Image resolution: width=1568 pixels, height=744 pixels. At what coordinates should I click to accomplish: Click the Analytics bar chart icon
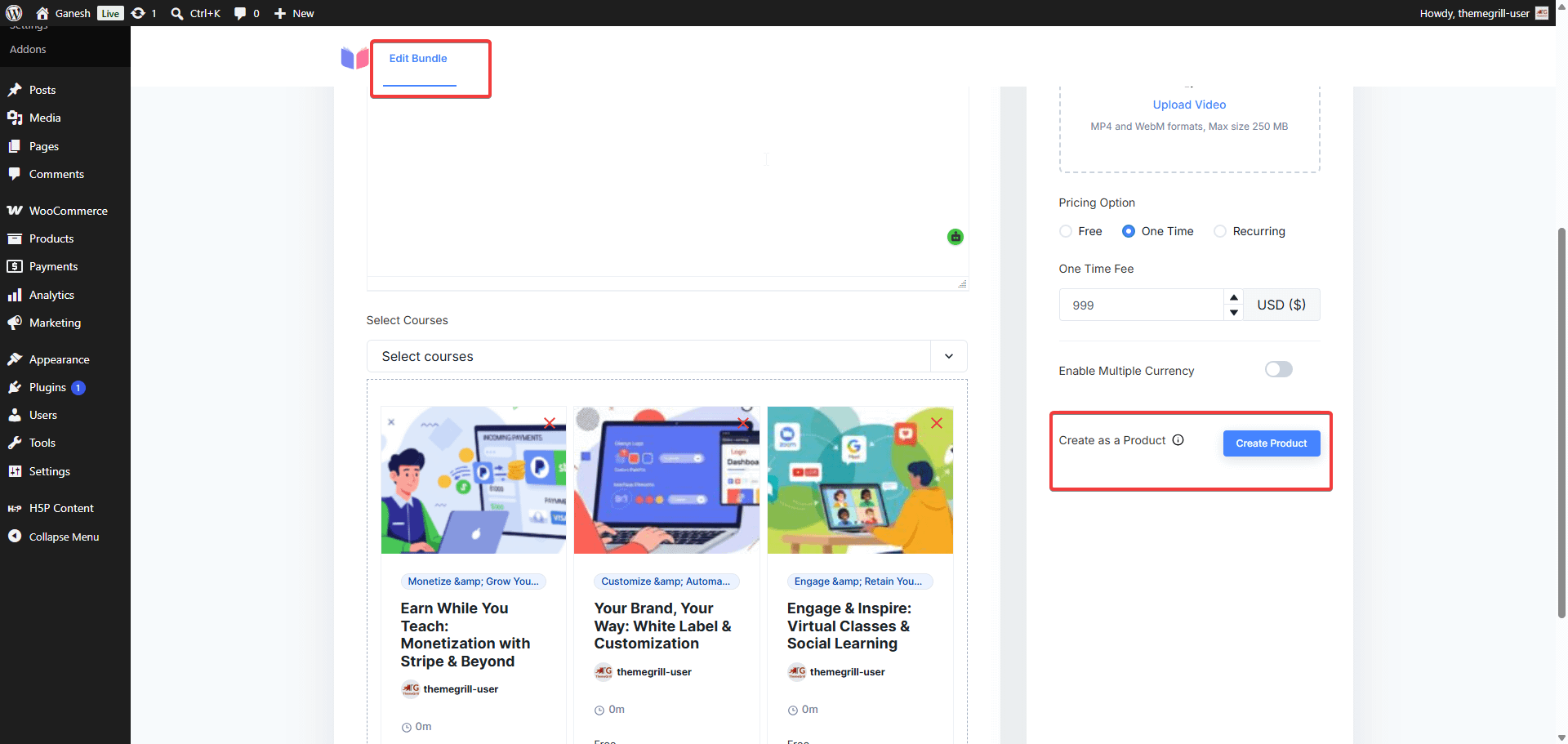15,295
